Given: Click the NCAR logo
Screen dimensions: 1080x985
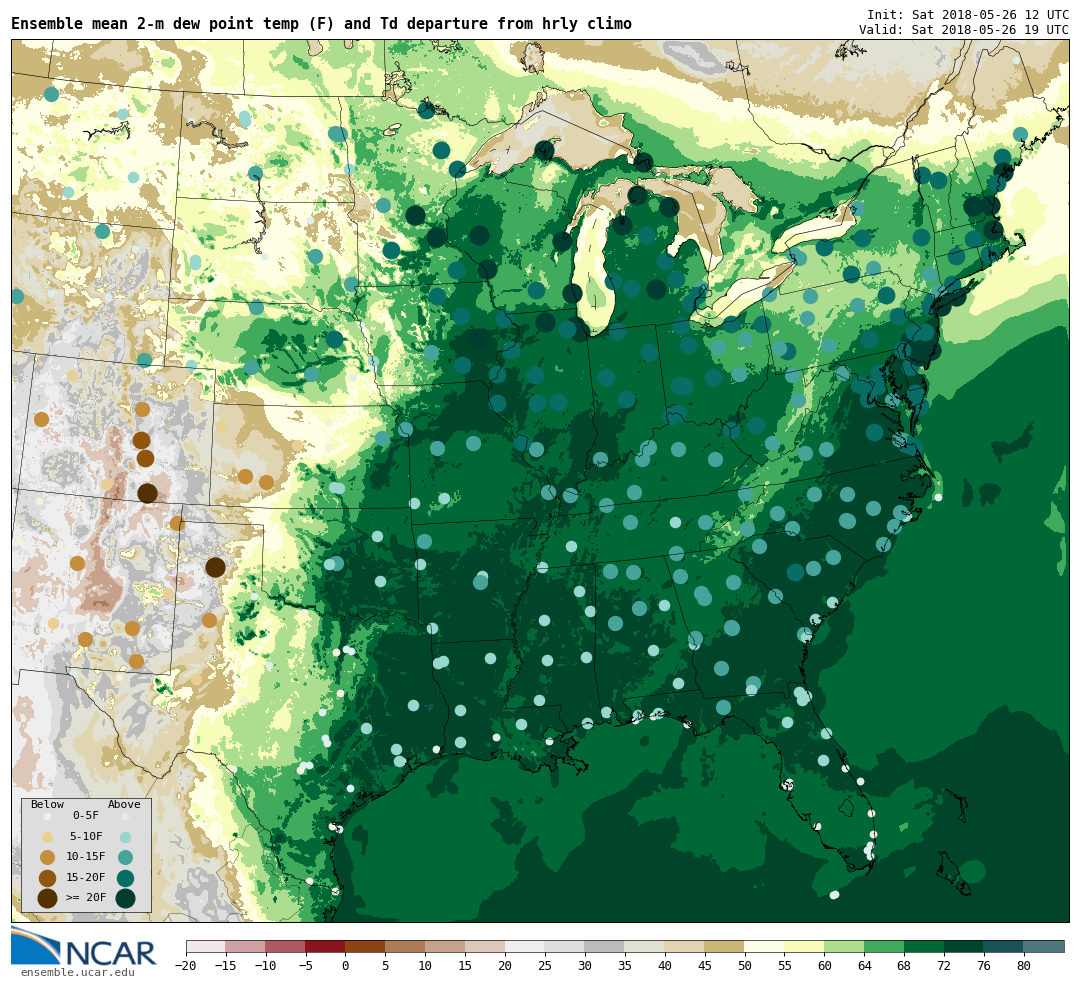Looking at the screenshot, I should pos(83,947).
